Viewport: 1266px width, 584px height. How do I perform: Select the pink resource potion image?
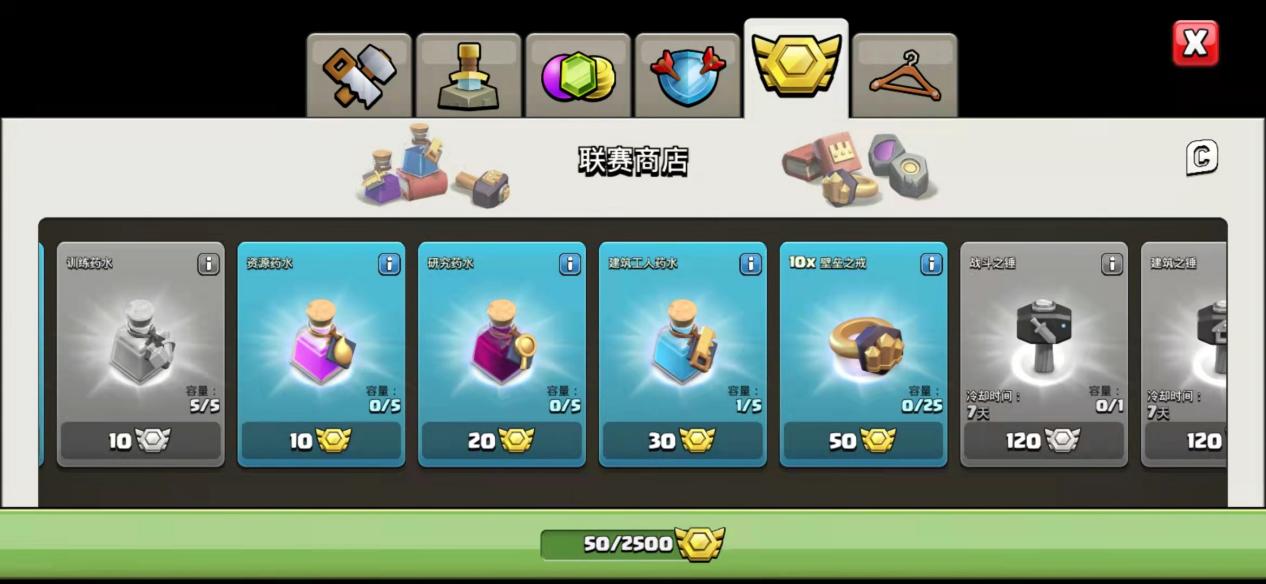(x=323, y=342)
